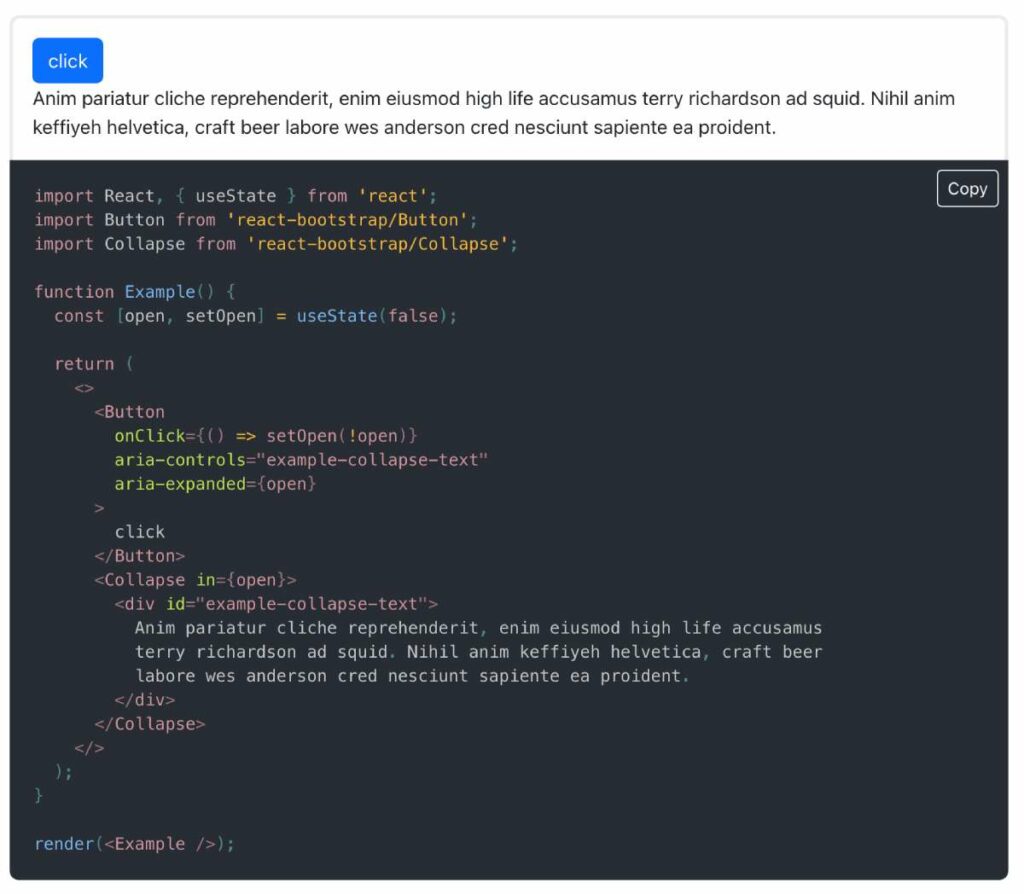This screenshot has height=894, width=1024.
Task: Click the aria-controls attribute line
Action: tap(303, 462)
